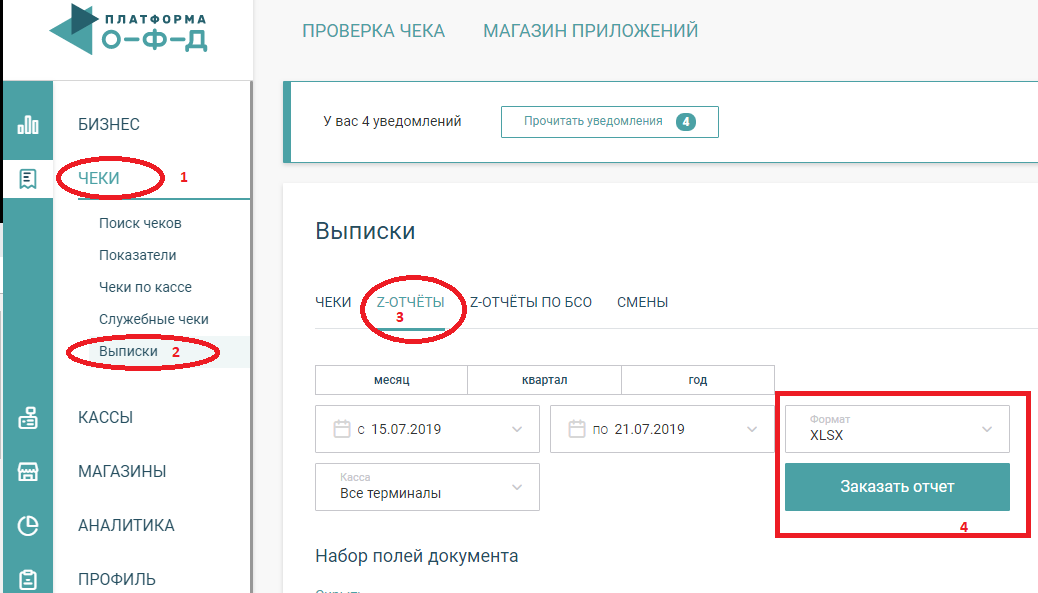Open the СМЕНЫ tab
The image size is (1038, 593).
642,301
